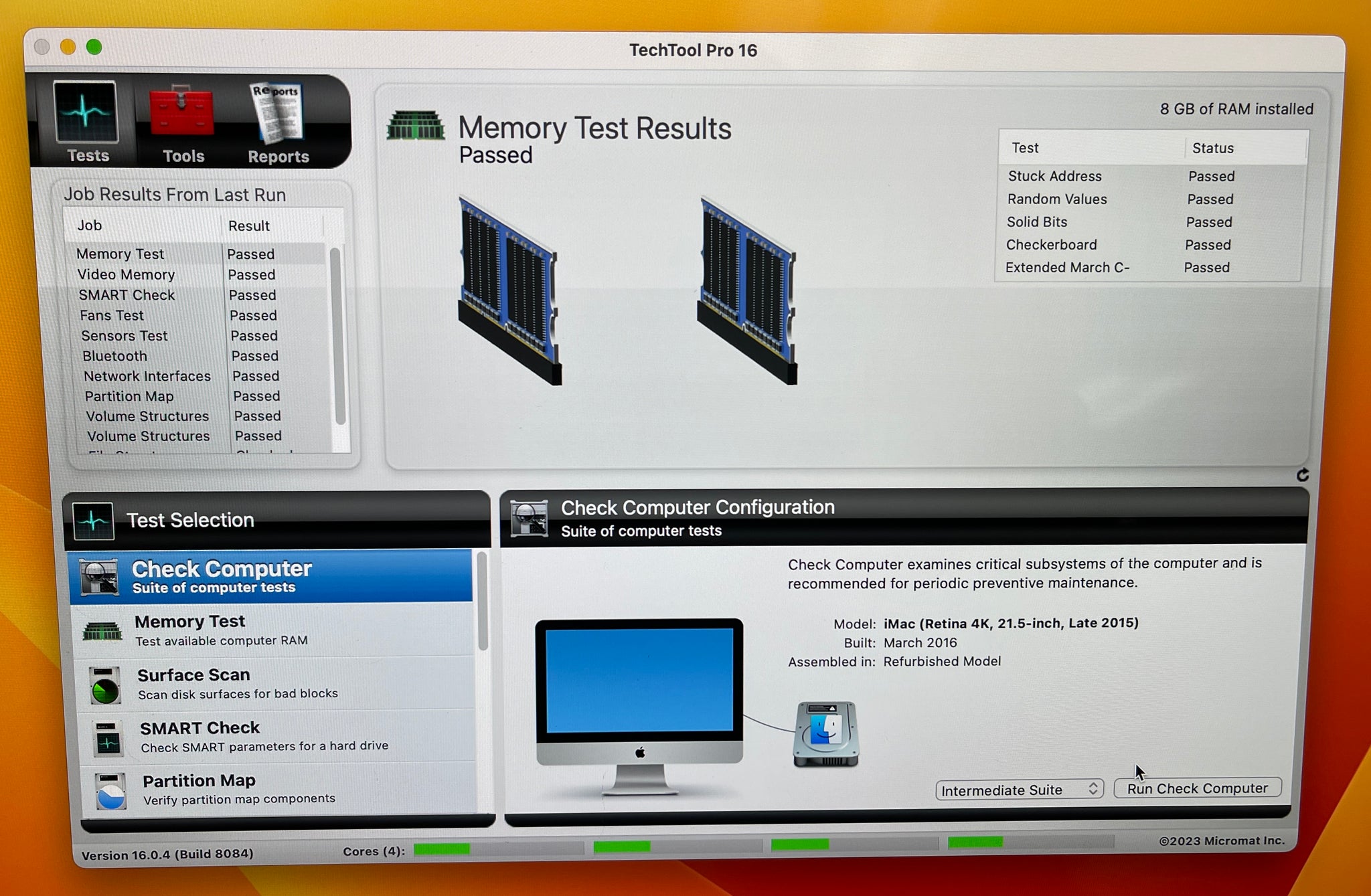Viewport: 1371px width, 896px height.
Task: Select Surface Scan in Test Selection
Action: pyautogui.click(x=276, y=683)
